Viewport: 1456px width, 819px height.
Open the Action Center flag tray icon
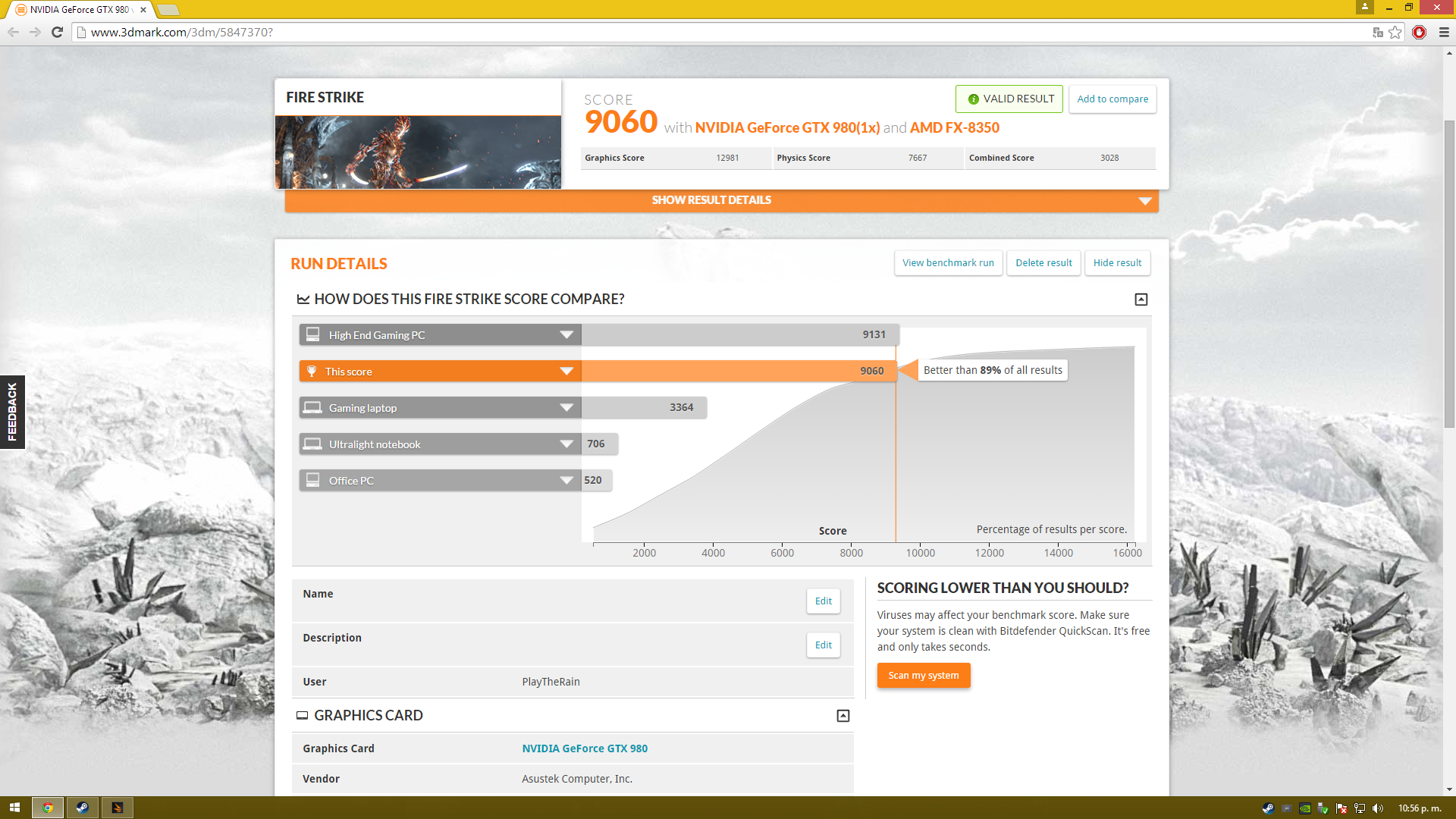1341,808
